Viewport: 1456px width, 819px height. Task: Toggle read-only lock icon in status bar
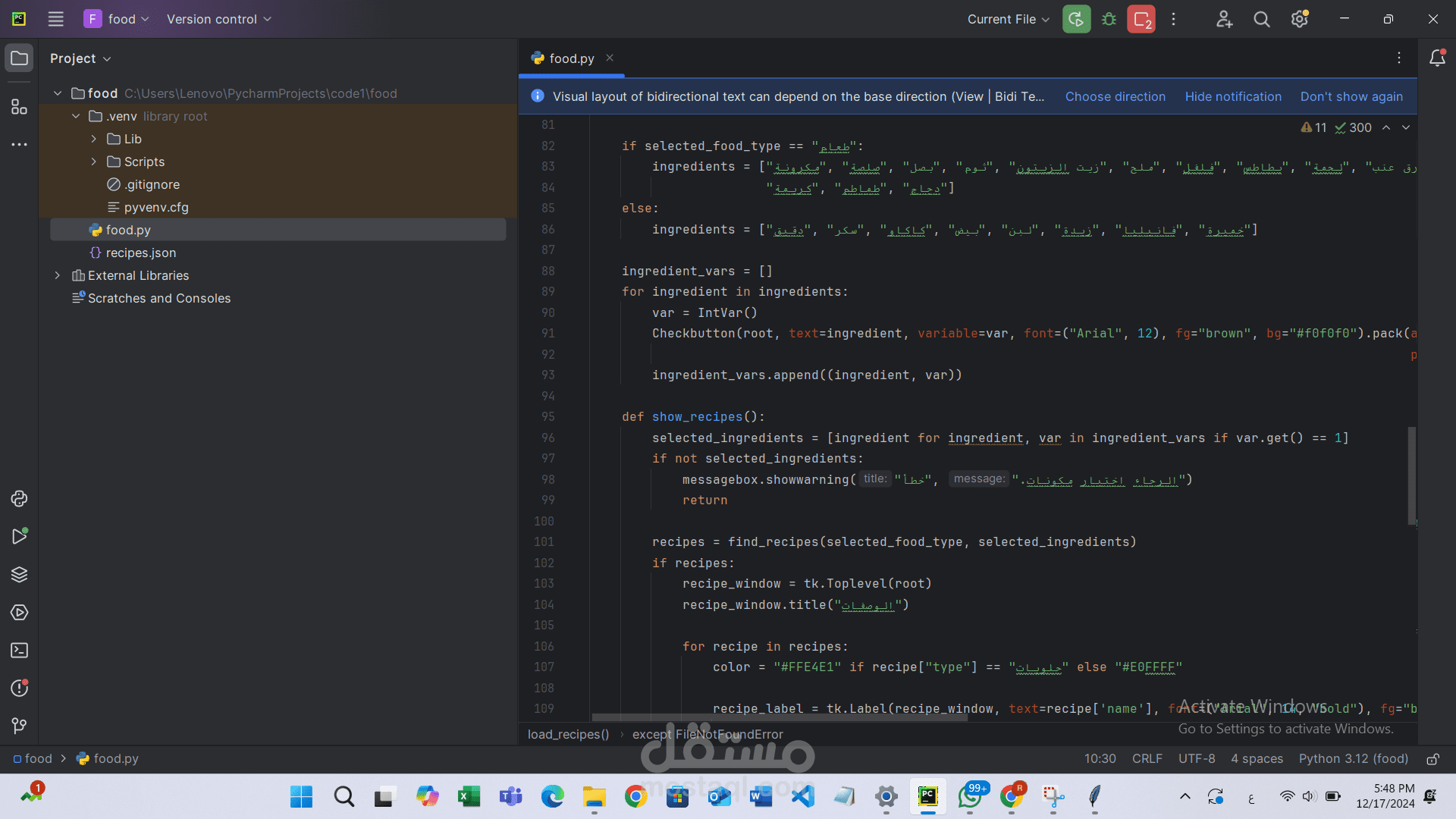(1432, 759)
